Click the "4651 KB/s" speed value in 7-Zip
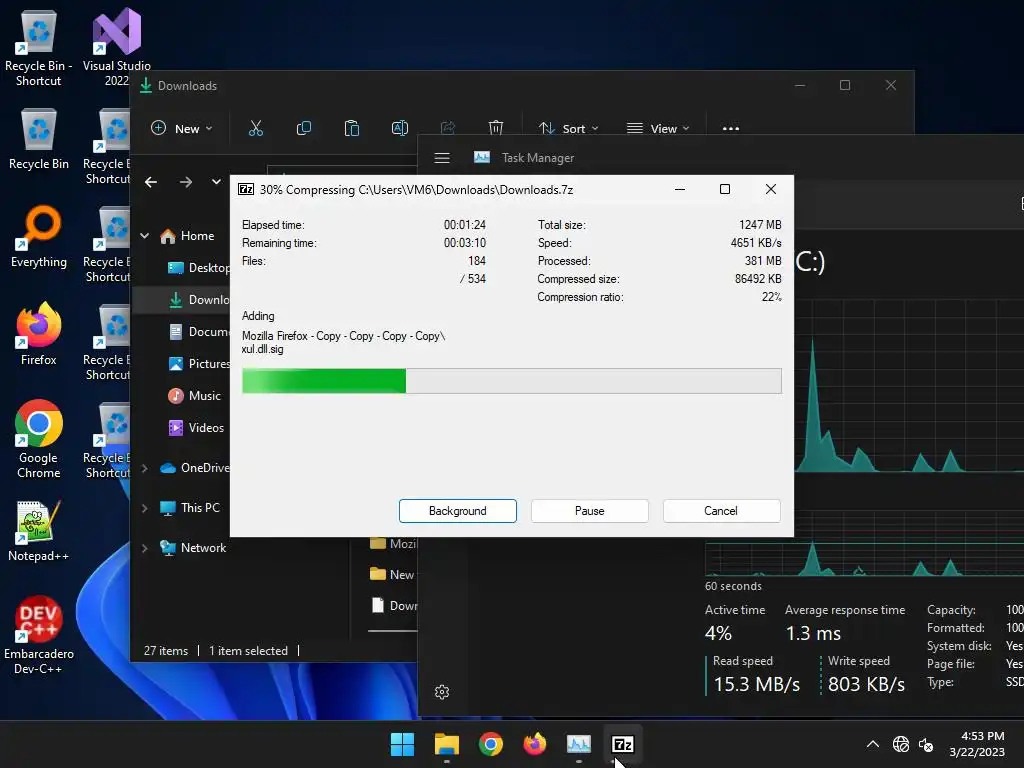Image resolution: width=1024 pixels, height=768 pixels. 756,243
